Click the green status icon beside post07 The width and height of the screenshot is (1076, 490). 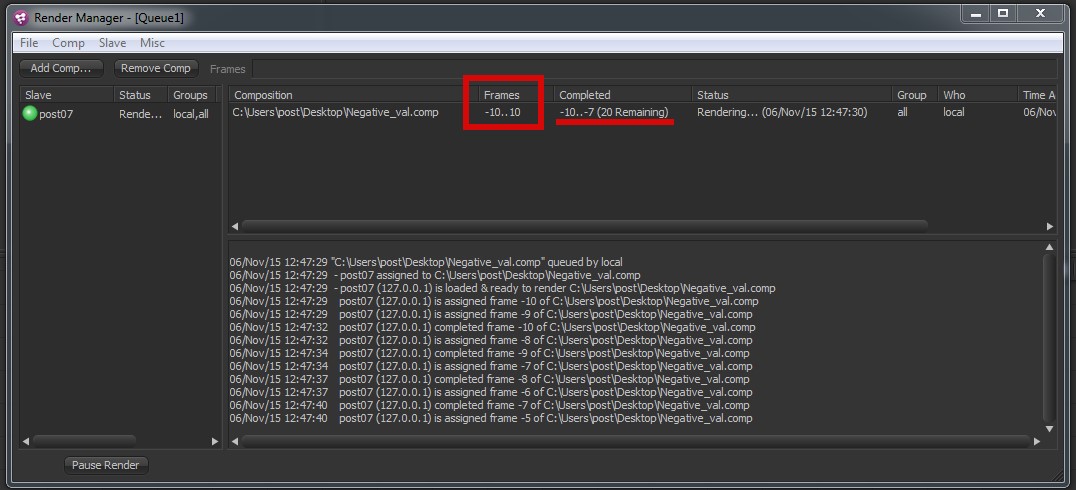coord(30,114)
